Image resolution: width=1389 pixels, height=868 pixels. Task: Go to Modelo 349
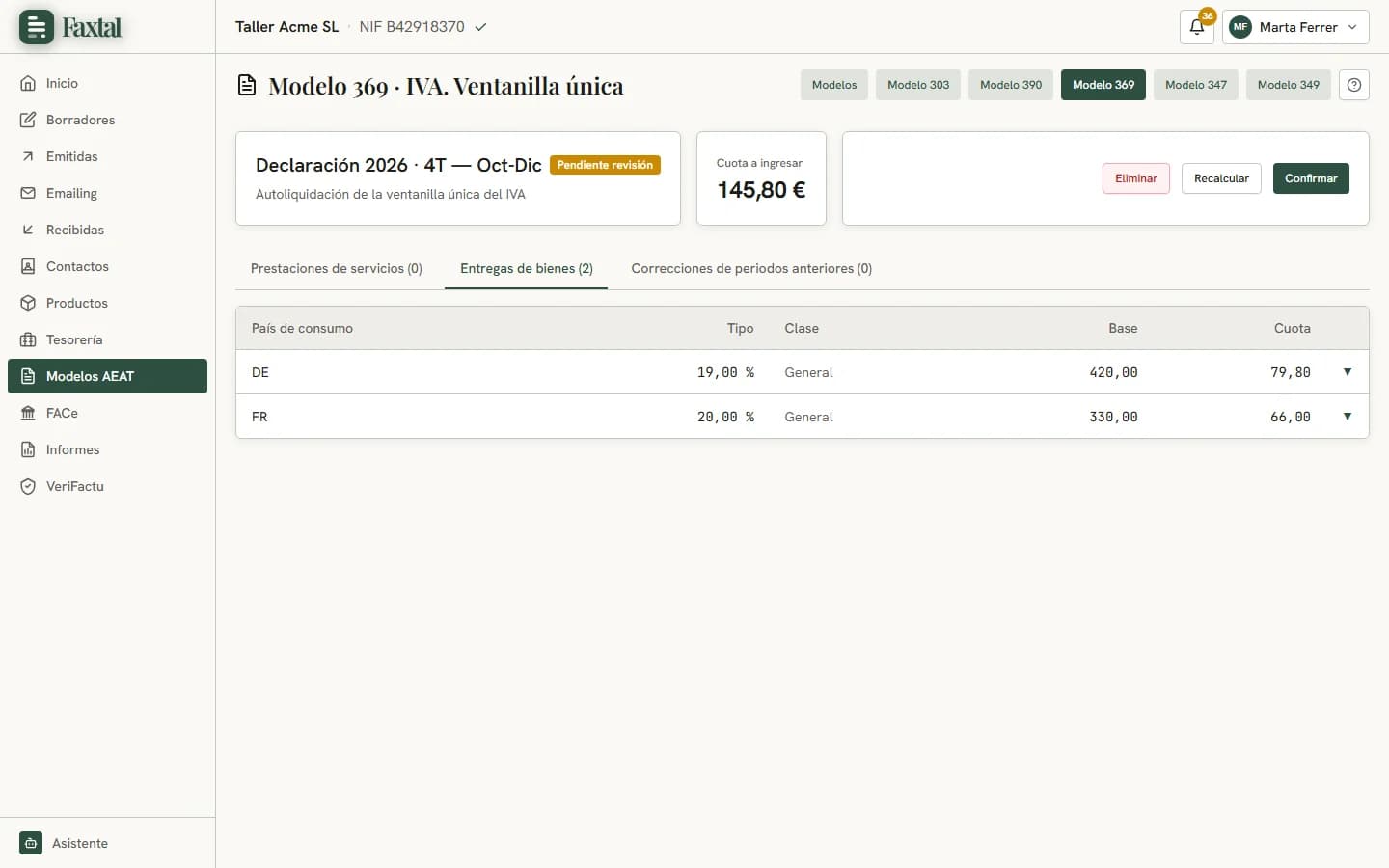pos(1289,85)
